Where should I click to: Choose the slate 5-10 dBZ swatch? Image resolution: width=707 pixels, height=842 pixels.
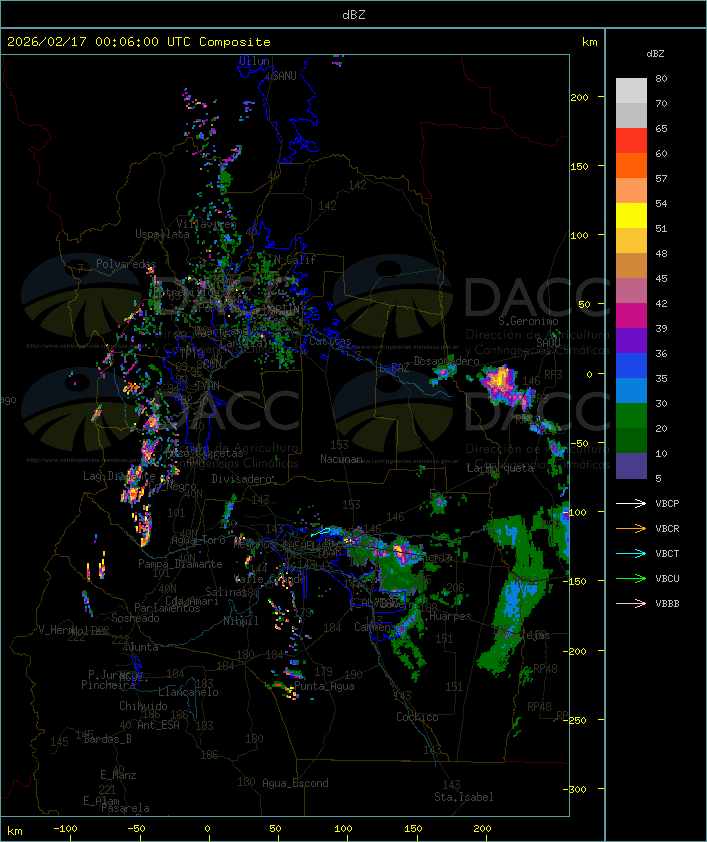(631, 466)
